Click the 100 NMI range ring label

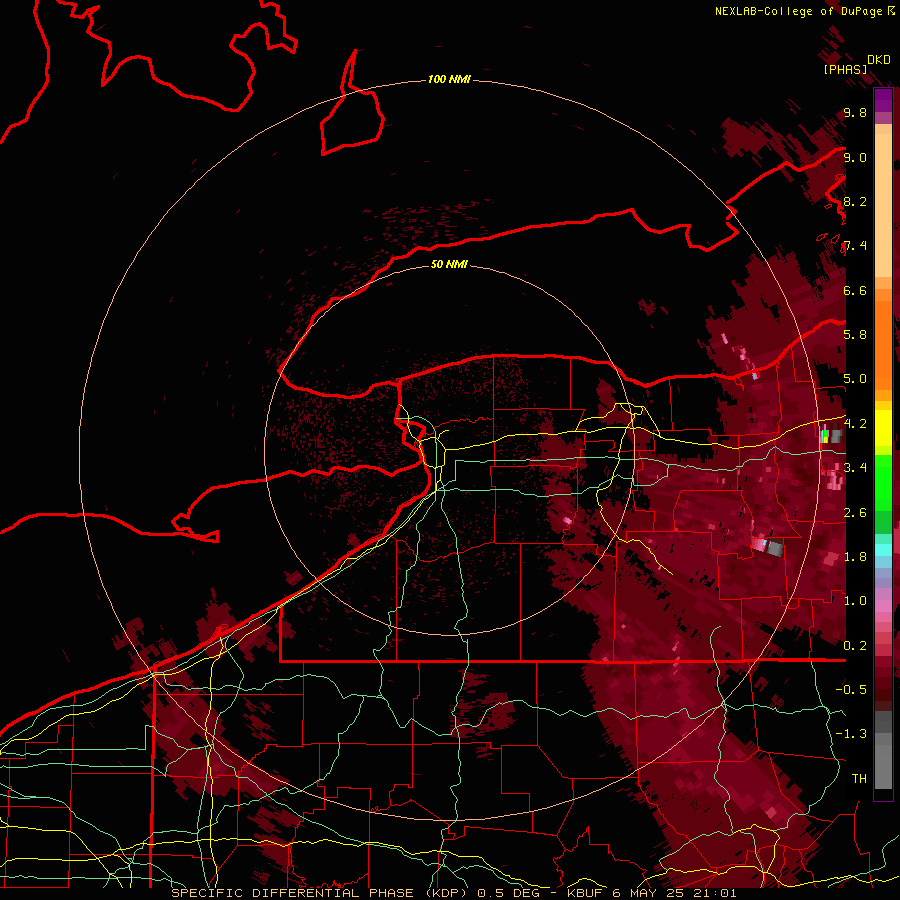tap(449, 79)
